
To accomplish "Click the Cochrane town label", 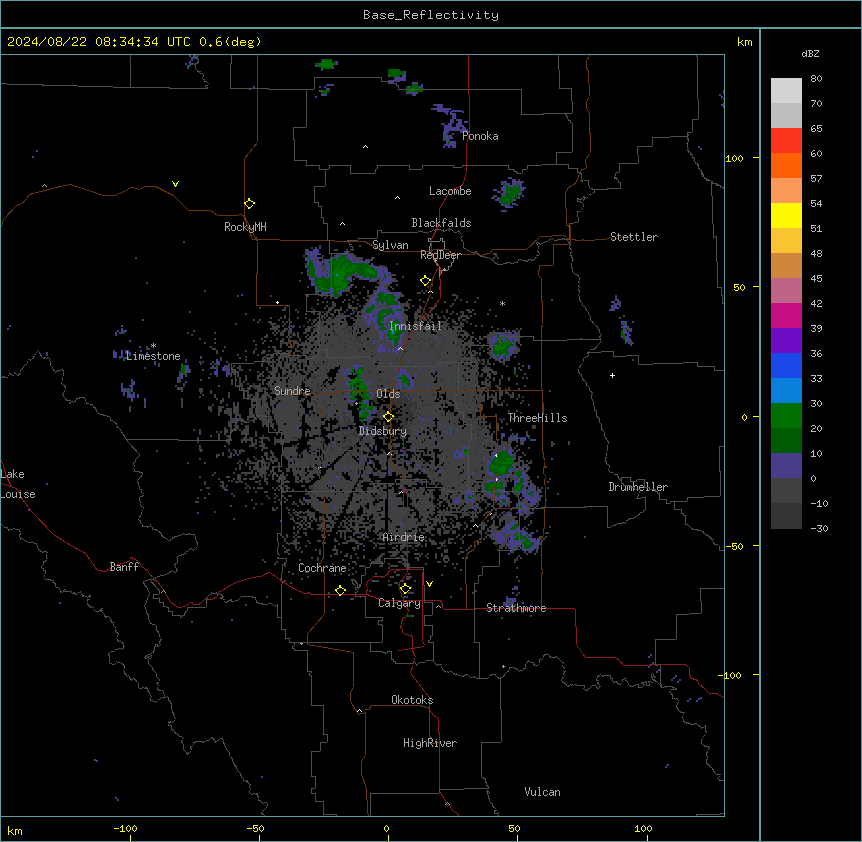I will 322,568.
